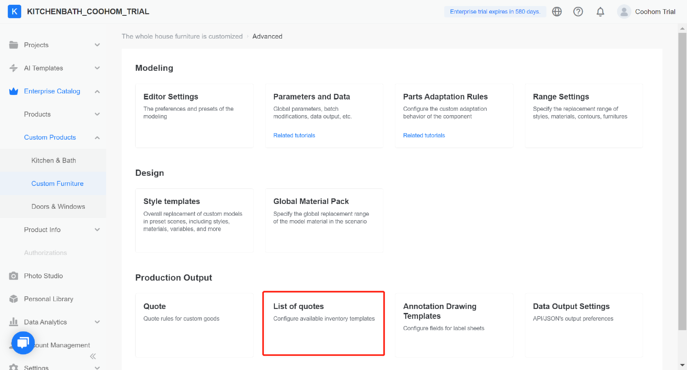Image resolution: width=687 pixels, height=370 pixels.
Task: Click the AI Templates lightning icon
Action: 14,68
